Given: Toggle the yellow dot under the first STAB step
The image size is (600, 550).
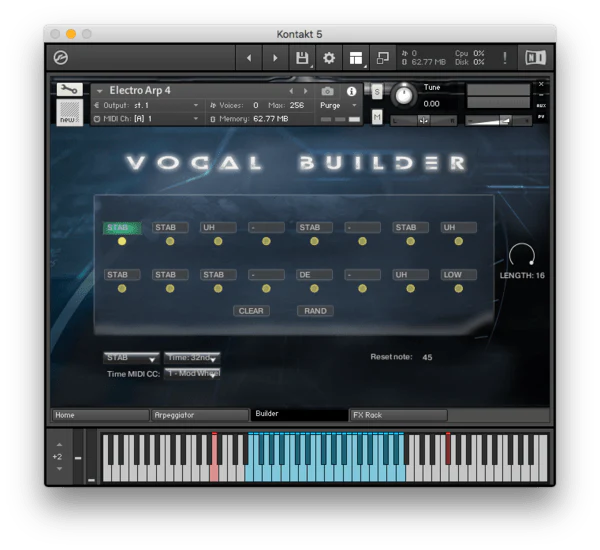Looking at the screenshot, I should (122, 241).
